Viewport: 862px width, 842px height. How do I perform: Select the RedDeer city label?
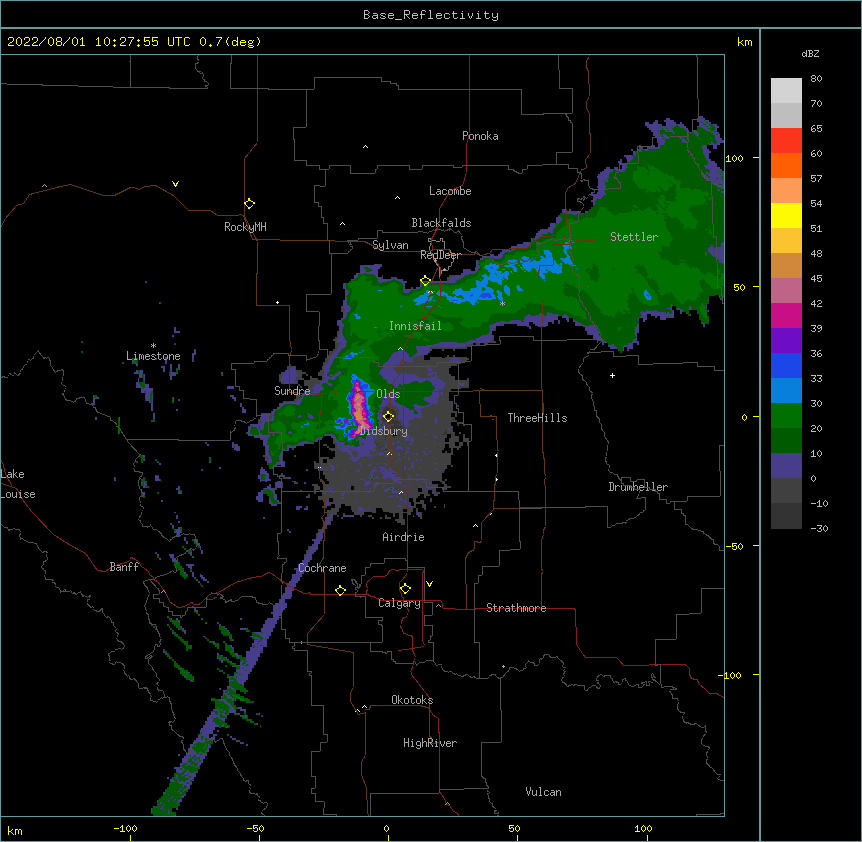(x=440, y=255)
